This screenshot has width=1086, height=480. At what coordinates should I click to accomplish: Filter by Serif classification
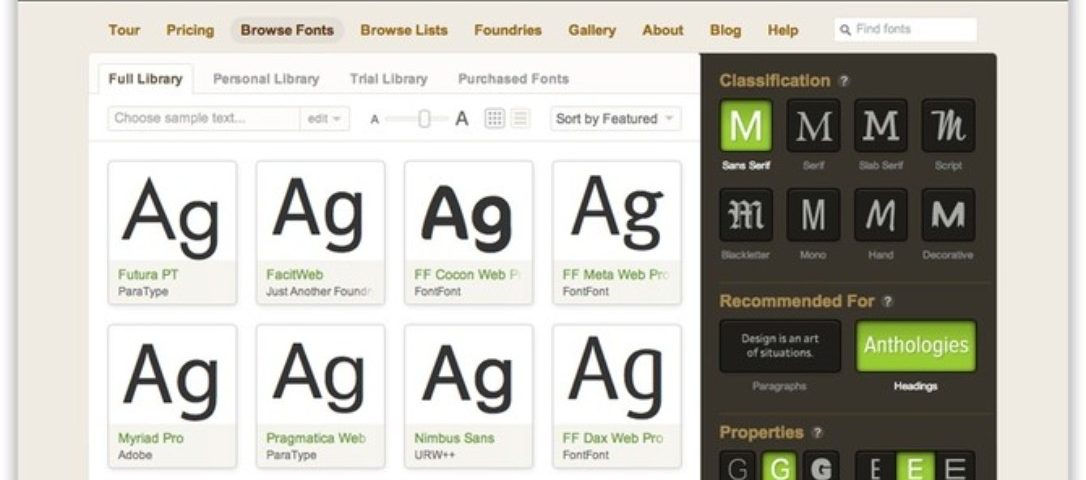click(813, 126)
